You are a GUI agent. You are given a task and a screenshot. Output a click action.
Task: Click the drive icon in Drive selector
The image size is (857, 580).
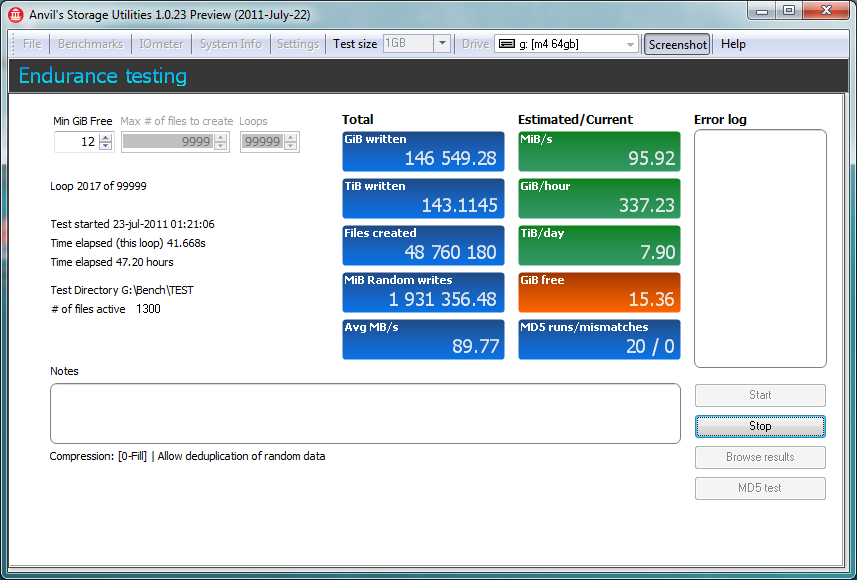click(x=507, y=44)
